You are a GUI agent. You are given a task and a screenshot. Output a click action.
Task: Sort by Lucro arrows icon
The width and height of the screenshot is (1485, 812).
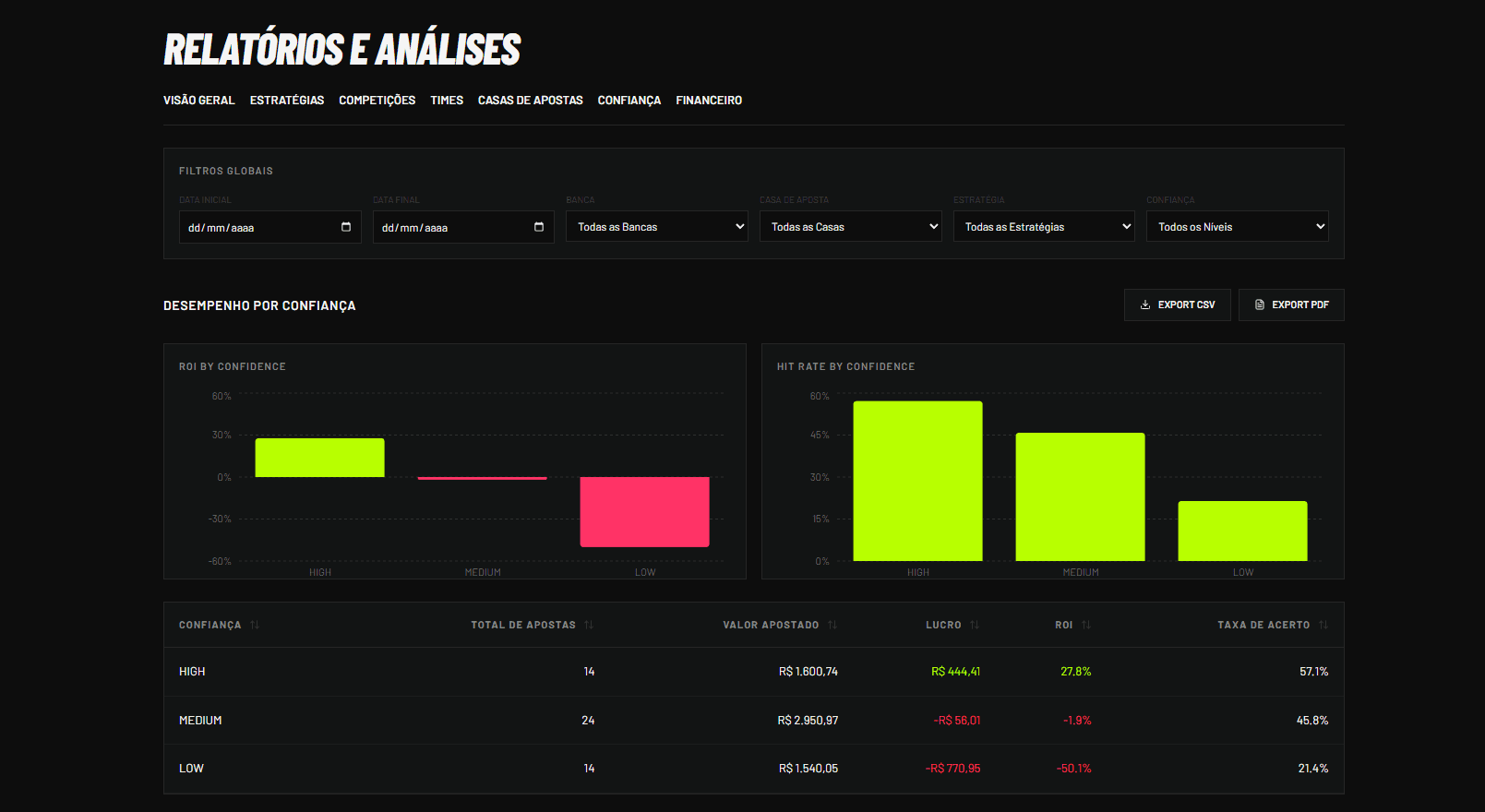[x=975, y=625]
